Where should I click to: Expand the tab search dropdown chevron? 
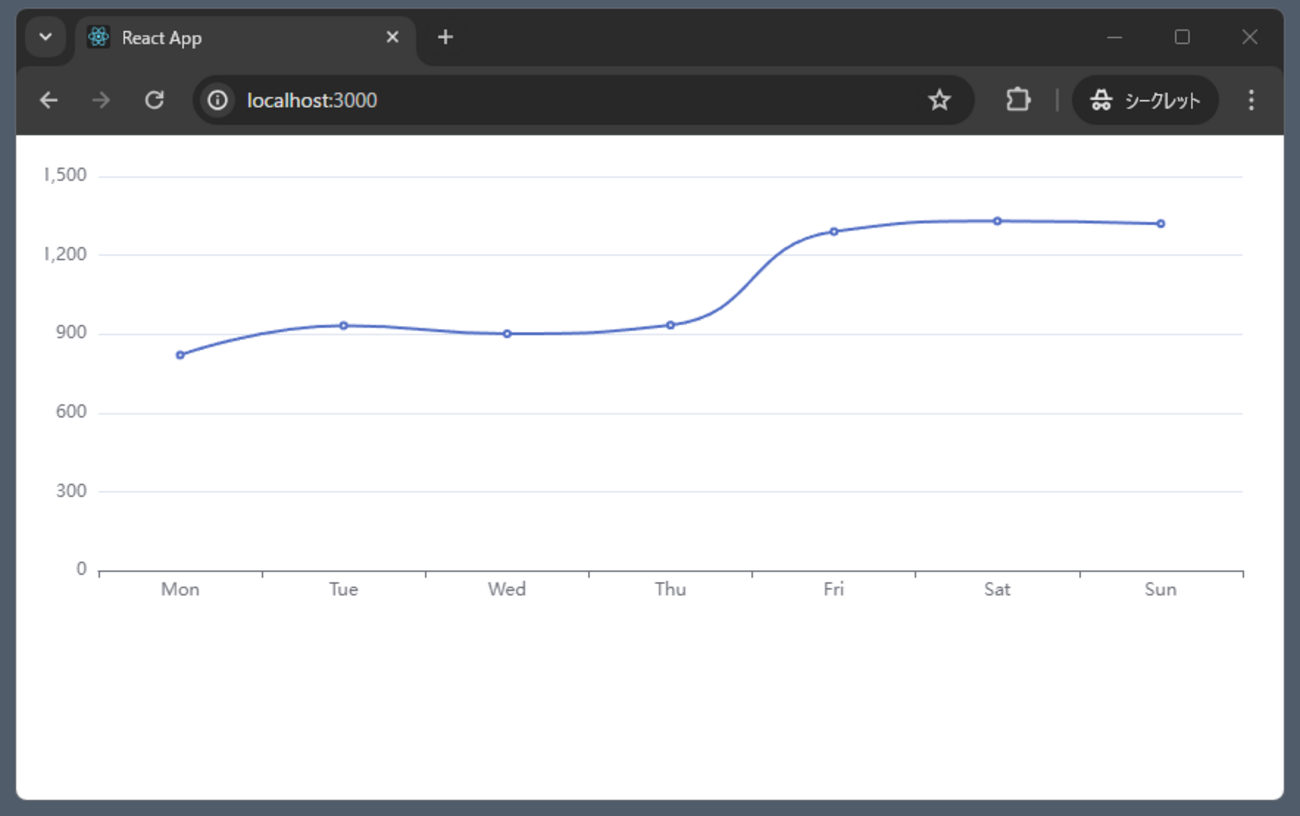[x=45, y=37]
